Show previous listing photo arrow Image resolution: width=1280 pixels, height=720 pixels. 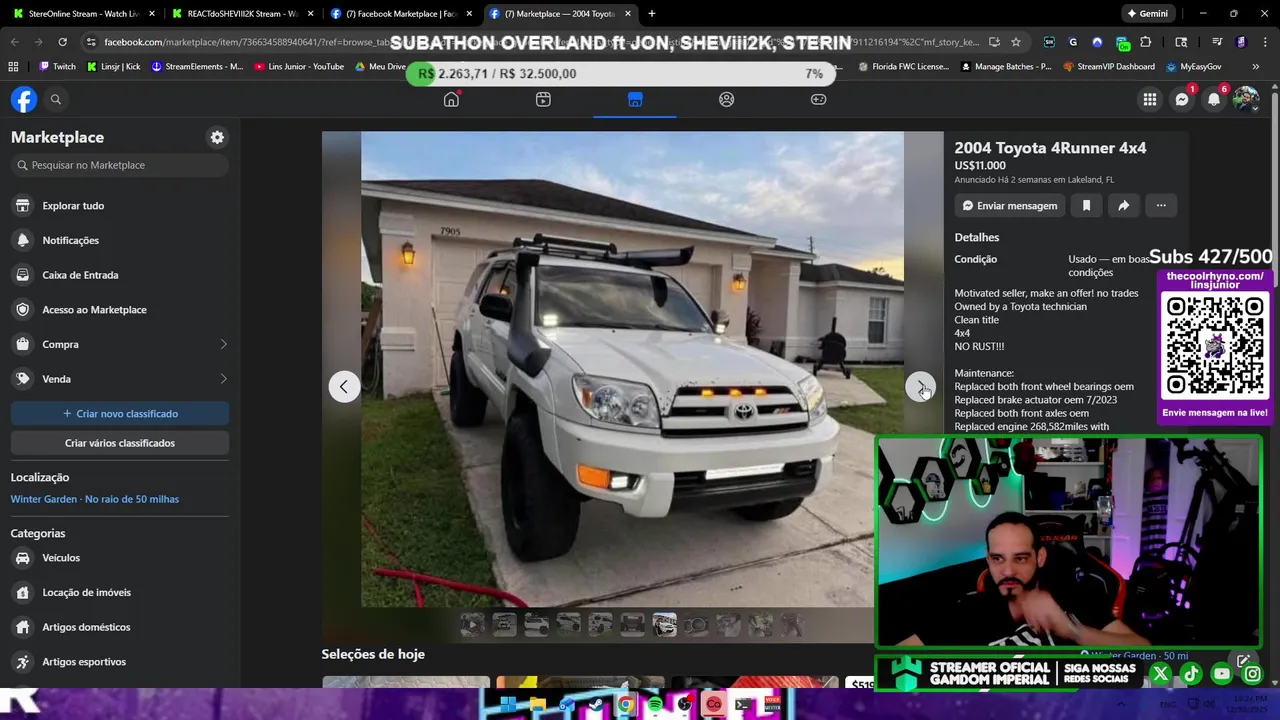(344, 387)
